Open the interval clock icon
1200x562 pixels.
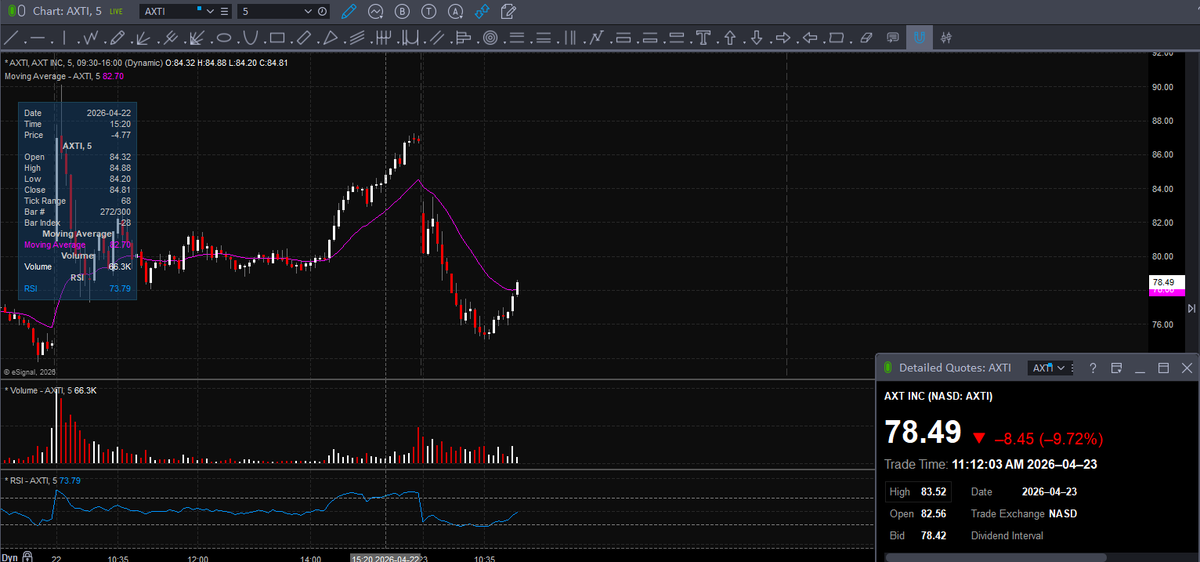(x=322, y=12)
